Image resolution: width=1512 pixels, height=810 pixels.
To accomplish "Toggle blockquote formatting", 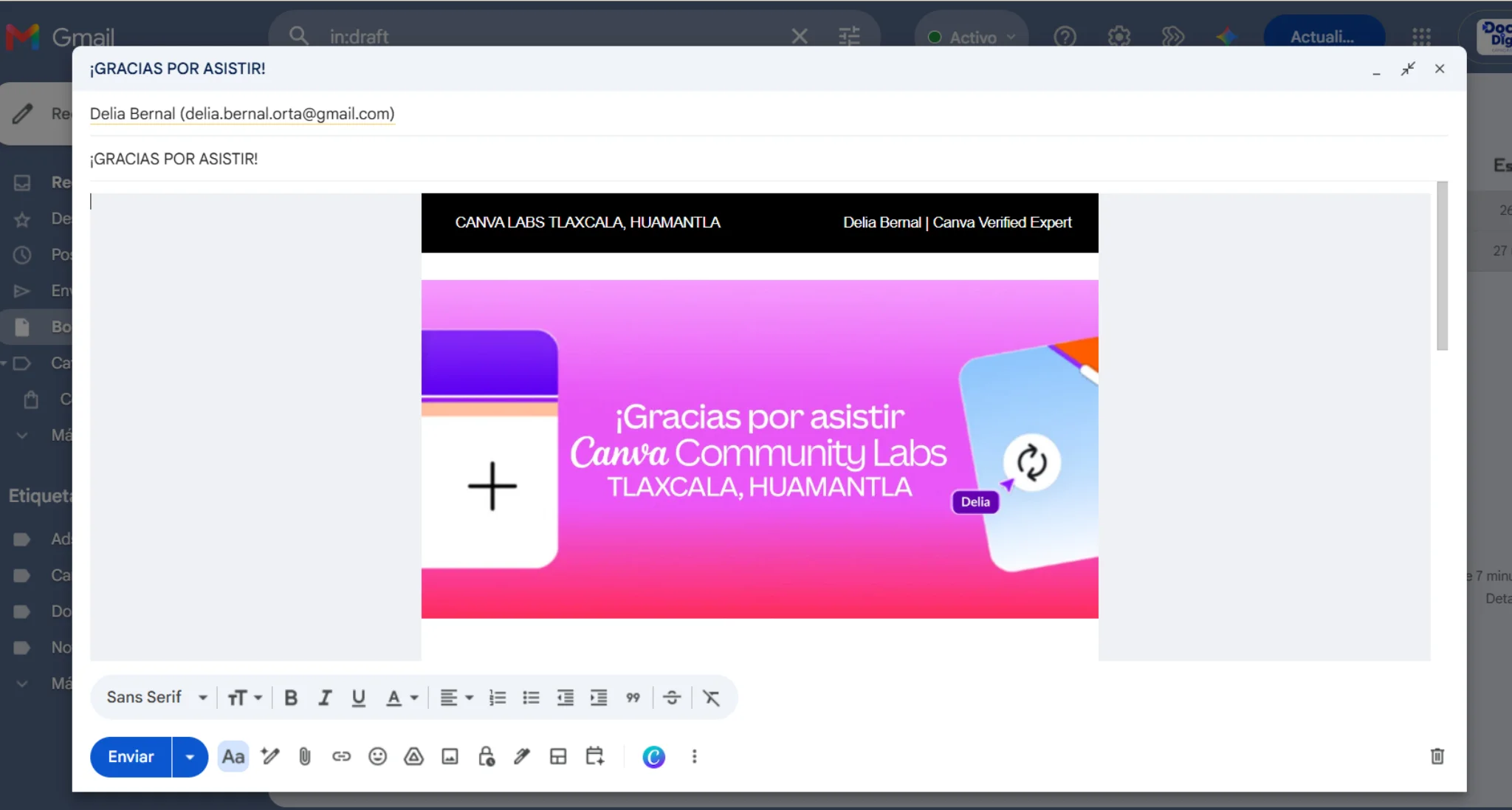I will 633,698.
